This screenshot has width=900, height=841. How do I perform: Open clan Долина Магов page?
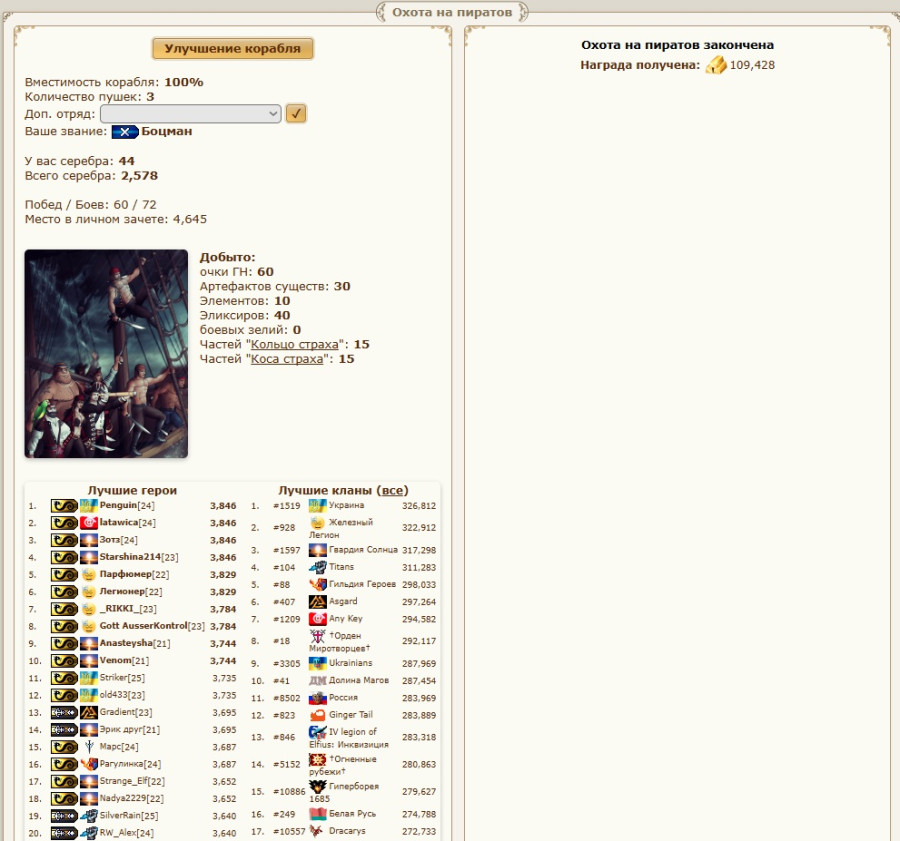coord(359,680)
